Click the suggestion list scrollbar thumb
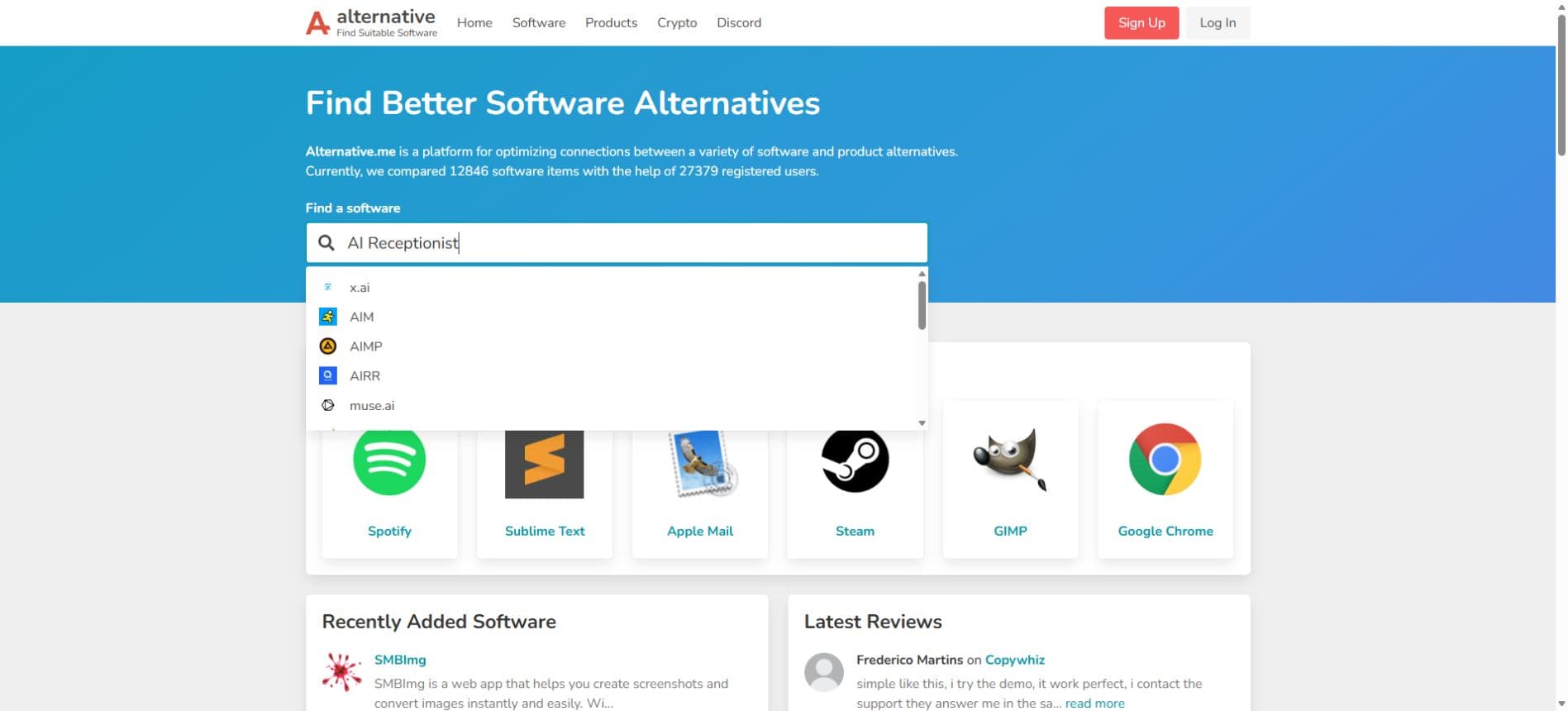1568x711 pixels. 922,305
